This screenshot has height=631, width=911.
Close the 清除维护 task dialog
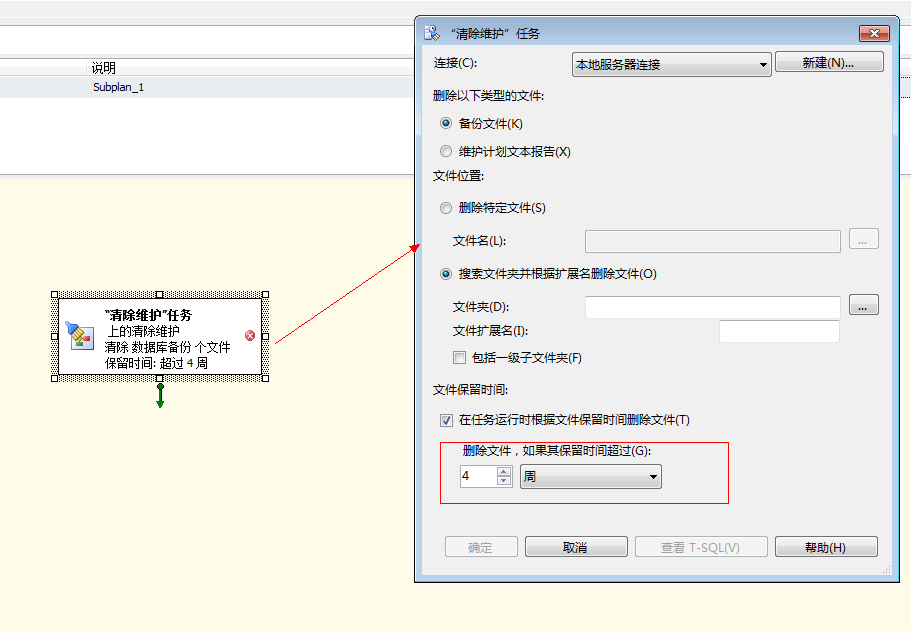[x=874, y=33]
